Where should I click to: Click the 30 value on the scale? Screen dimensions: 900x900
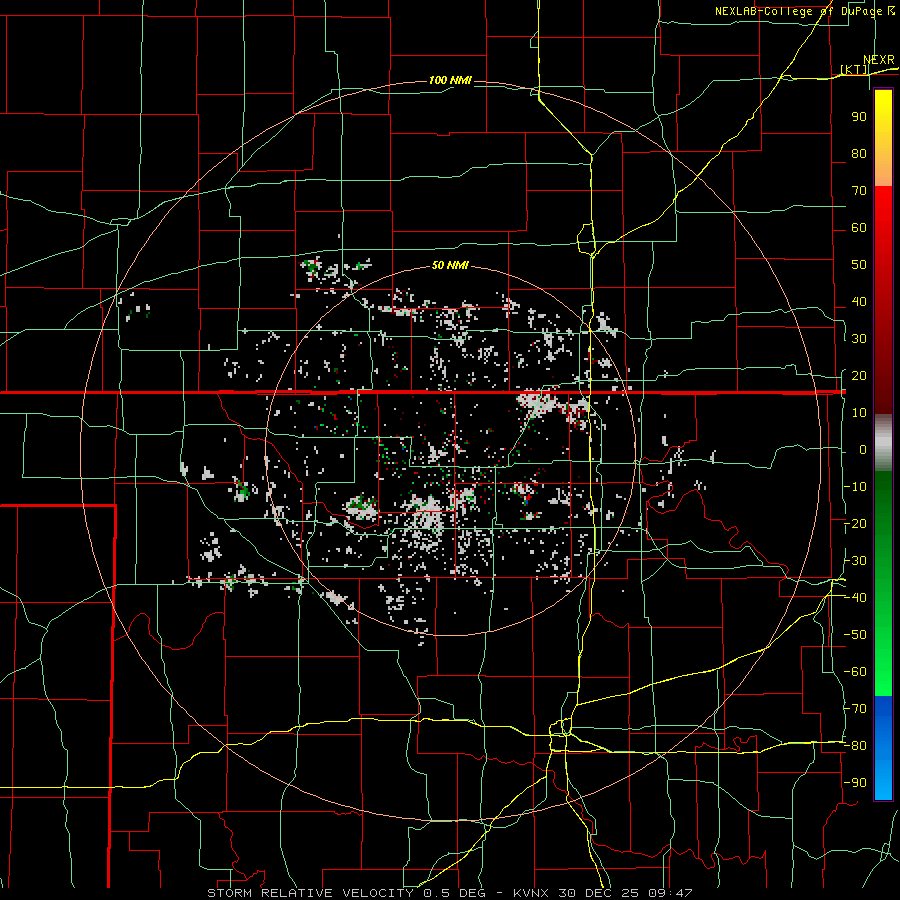[x=859, y=339]
